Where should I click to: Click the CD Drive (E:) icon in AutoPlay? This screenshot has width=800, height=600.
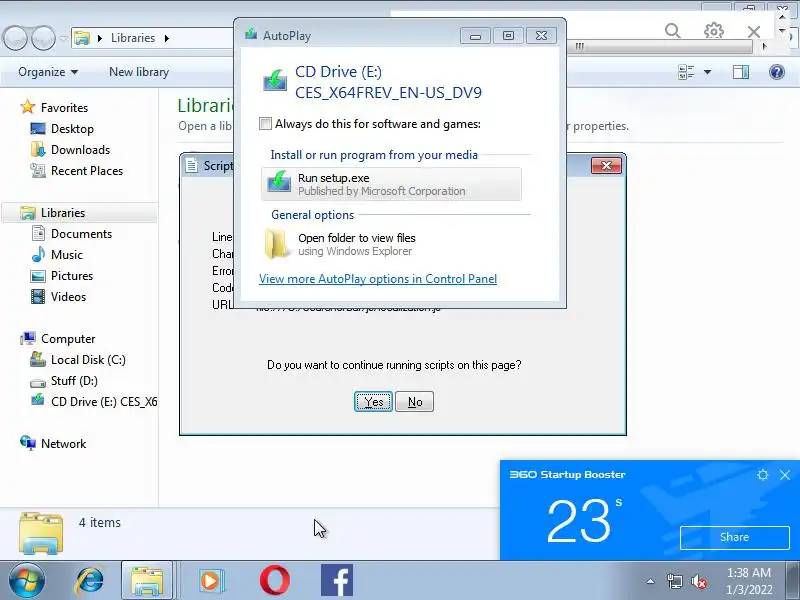pyautogui.click(x=274, y=81)
